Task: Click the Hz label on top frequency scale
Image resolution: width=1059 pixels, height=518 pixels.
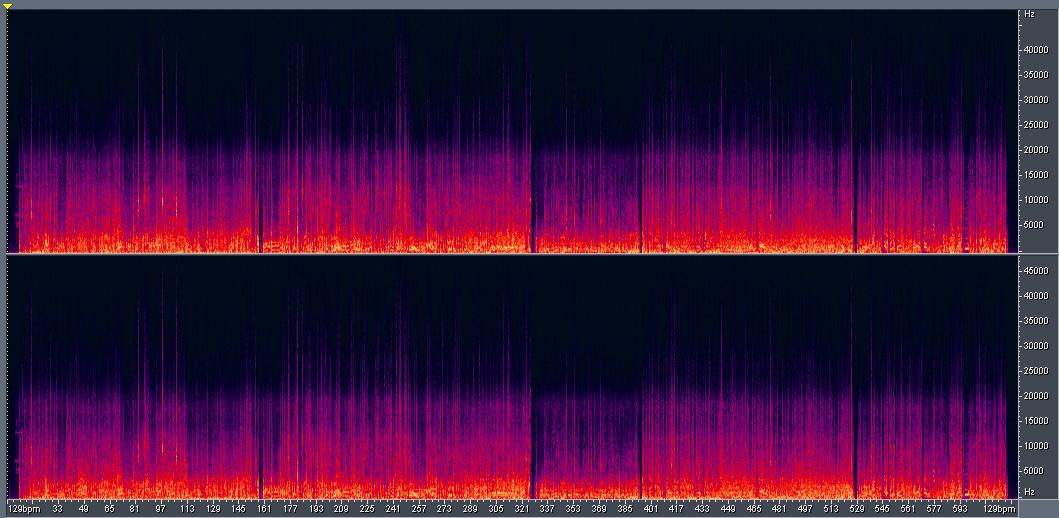Action: [1029, 15]
